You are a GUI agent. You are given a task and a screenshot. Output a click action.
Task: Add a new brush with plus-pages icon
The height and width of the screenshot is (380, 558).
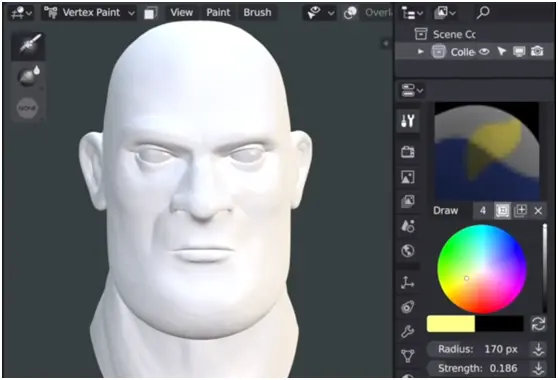tap(521, 211)
